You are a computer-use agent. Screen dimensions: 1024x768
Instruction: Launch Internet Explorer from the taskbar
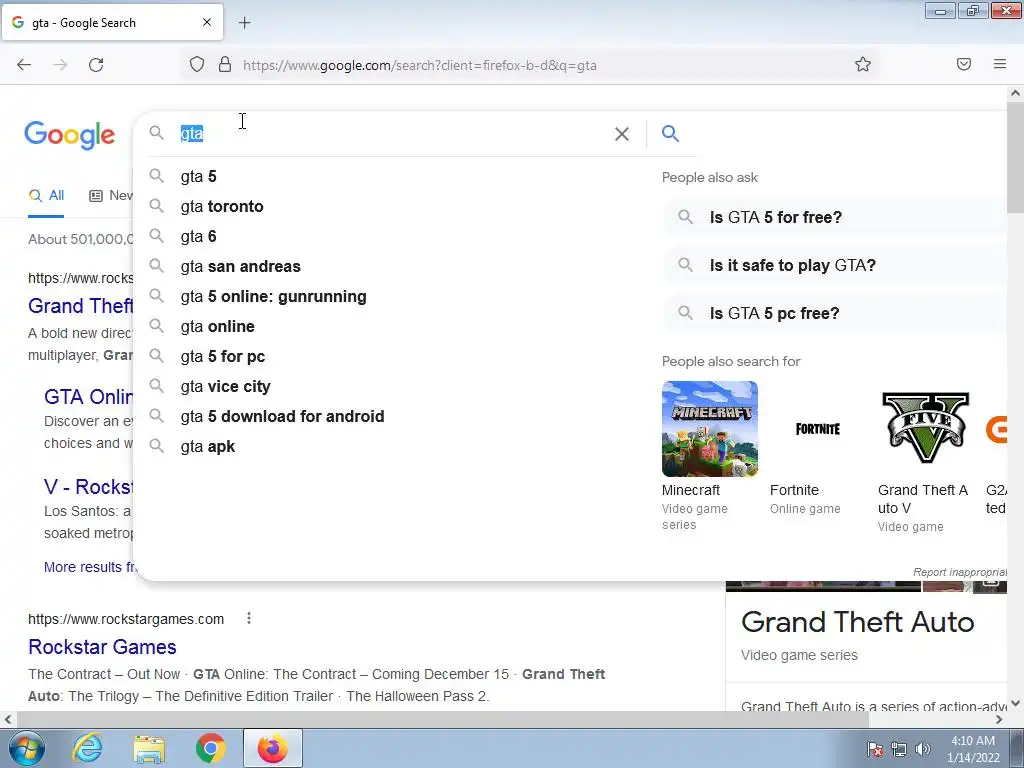87,748
